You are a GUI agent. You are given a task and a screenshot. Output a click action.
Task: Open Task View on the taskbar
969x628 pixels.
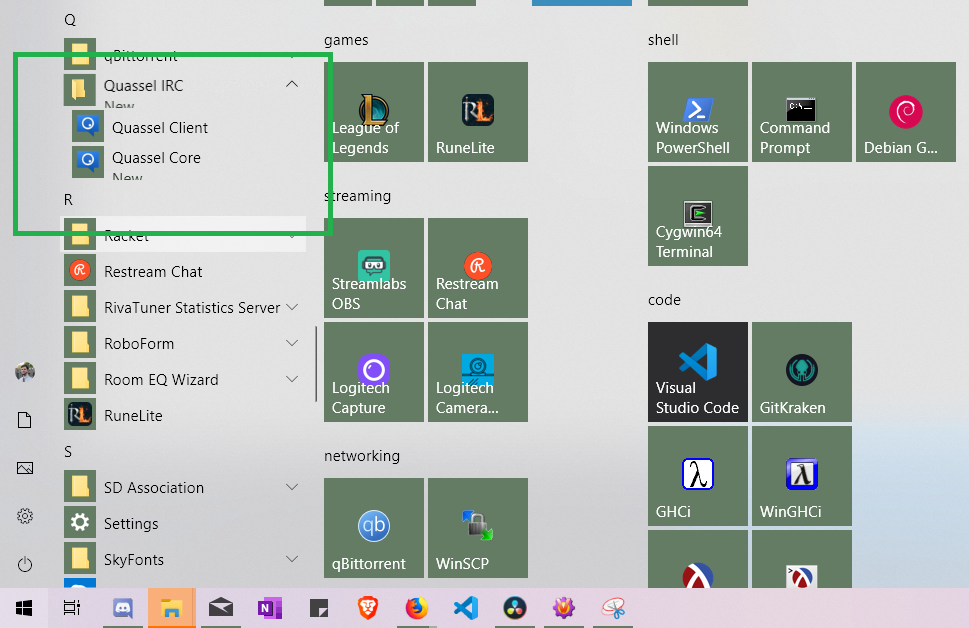(72, 608)
